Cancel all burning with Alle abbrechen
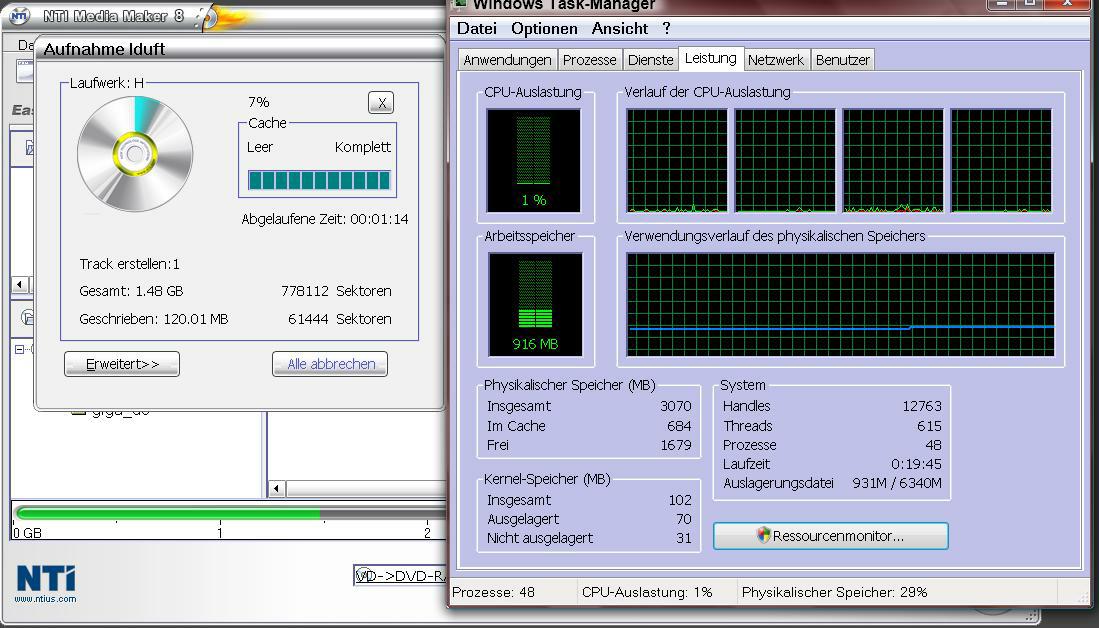 [330, 364]
